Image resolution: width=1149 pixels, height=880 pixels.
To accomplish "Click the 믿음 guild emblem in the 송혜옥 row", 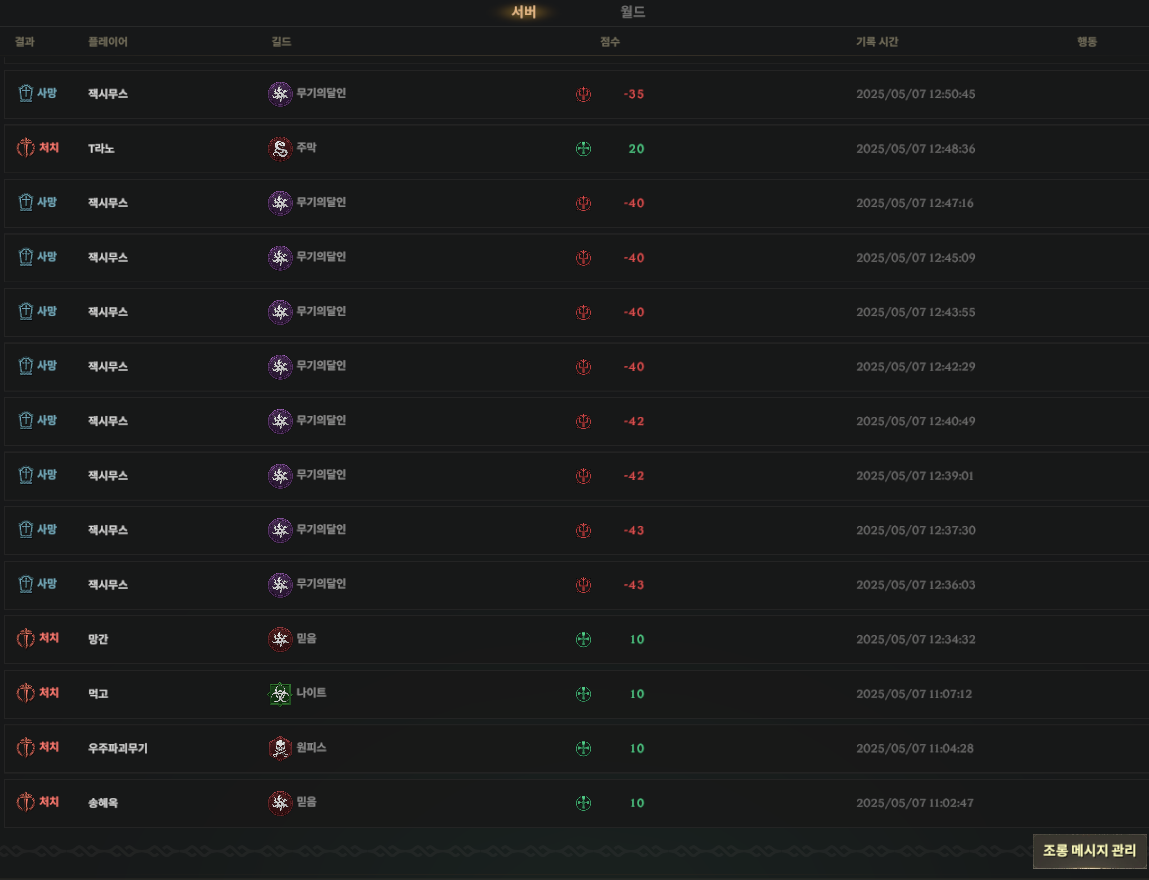I will click(x=280, y=802).
